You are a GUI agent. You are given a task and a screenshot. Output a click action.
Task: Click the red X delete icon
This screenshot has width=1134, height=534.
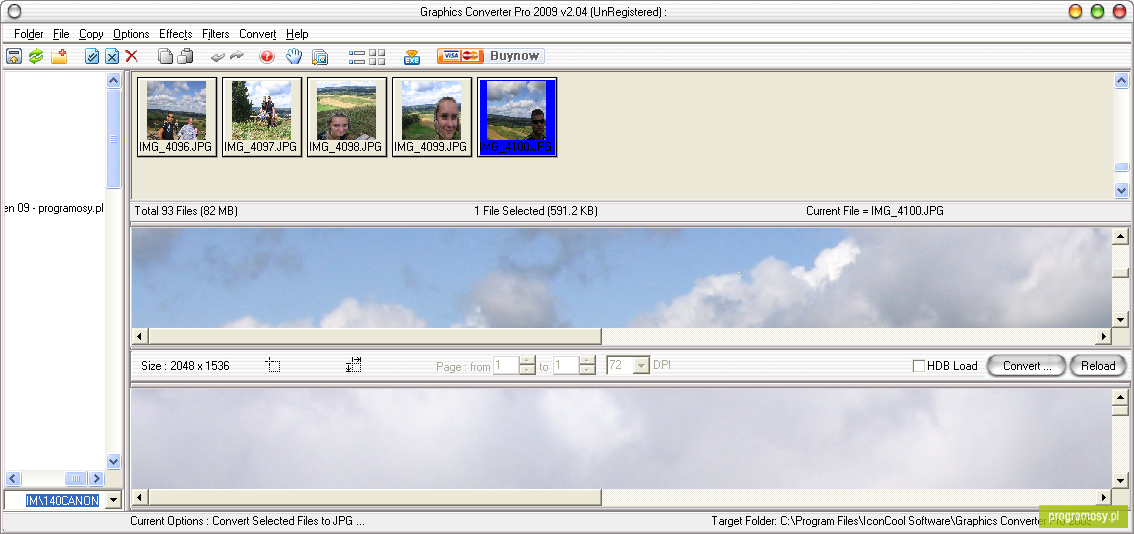pyautogui.click(x=132, y=56)
